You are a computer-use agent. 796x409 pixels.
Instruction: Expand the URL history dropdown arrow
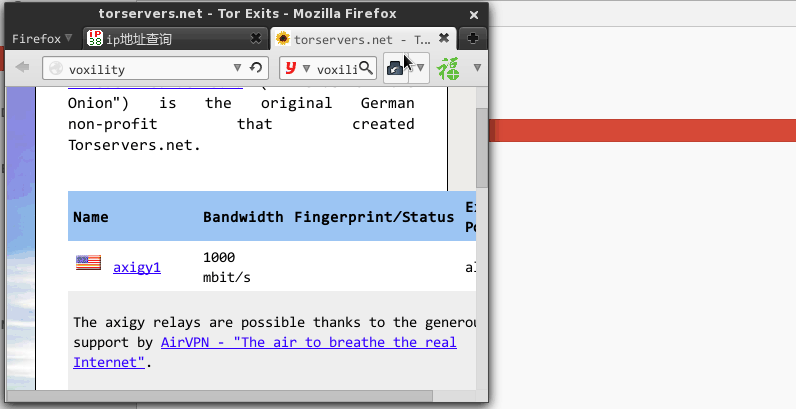tap(237, 67)
